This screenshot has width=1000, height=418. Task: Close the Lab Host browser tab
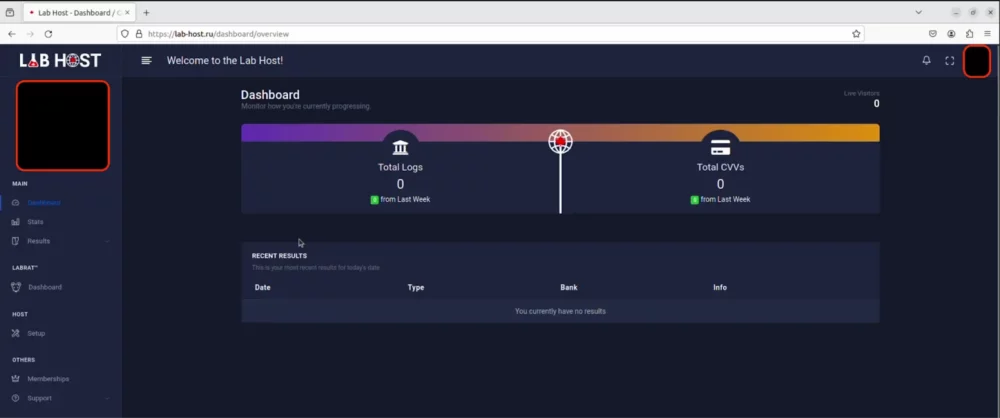coord(126,13)
